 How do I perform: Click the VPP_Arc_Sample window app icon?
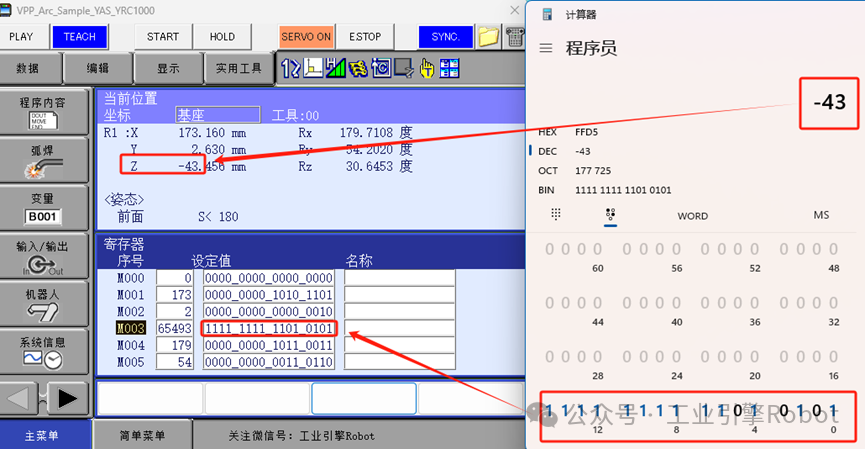pyautogui.click(x=6, y=10)
